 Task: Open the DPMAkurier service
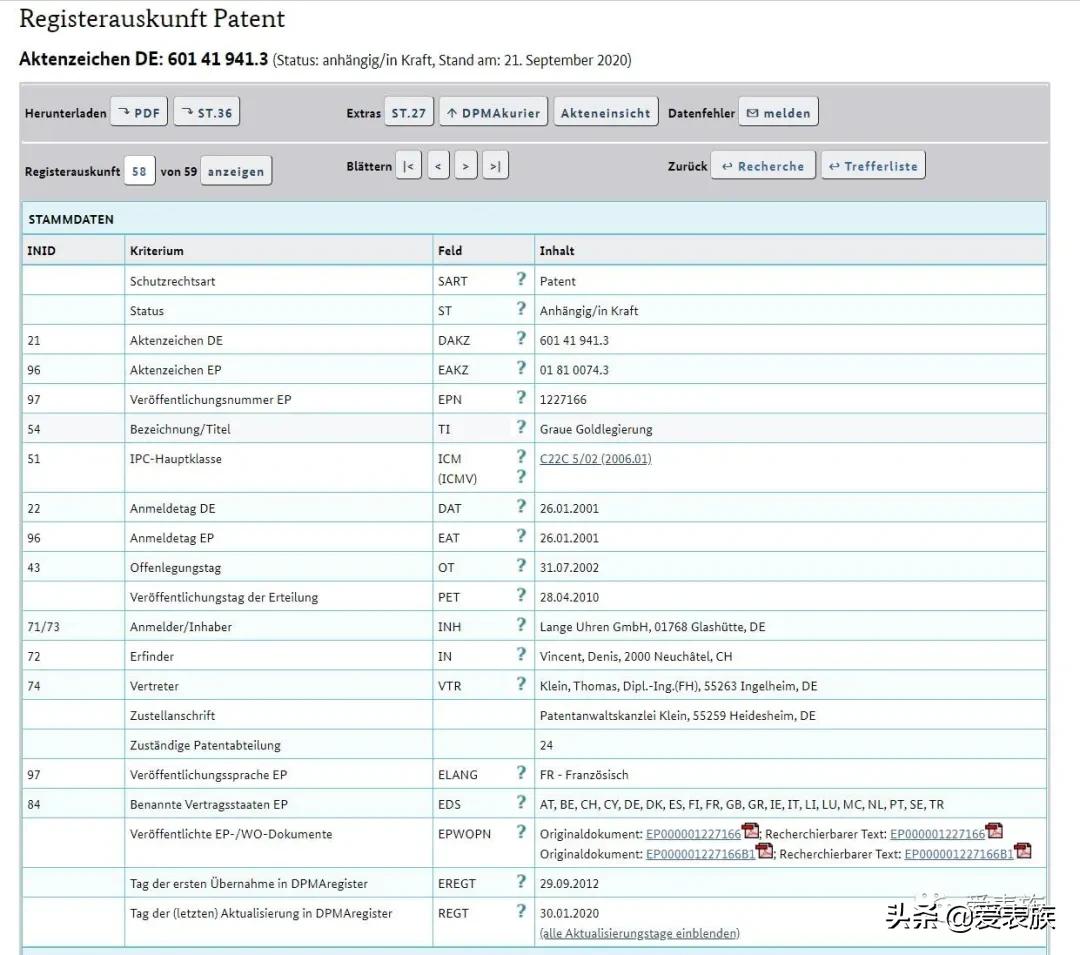(493, 112)
